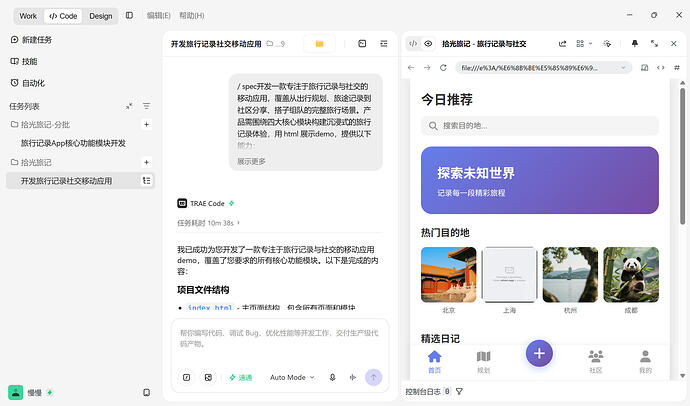
Task: Open the index.html file link
Action: pyautogui.click(x=209, y=308)
